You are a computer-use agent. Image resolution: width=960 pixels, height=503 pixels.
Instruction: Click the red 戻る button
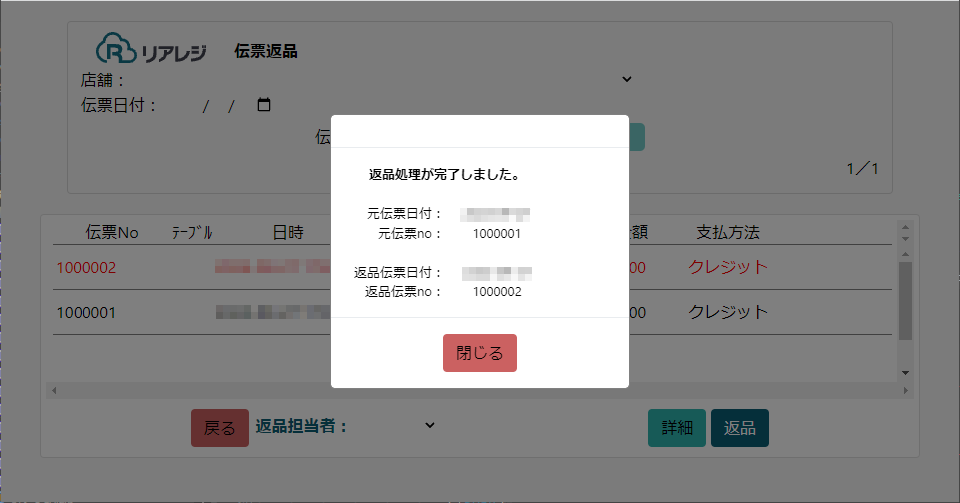(x=220, y=428)
